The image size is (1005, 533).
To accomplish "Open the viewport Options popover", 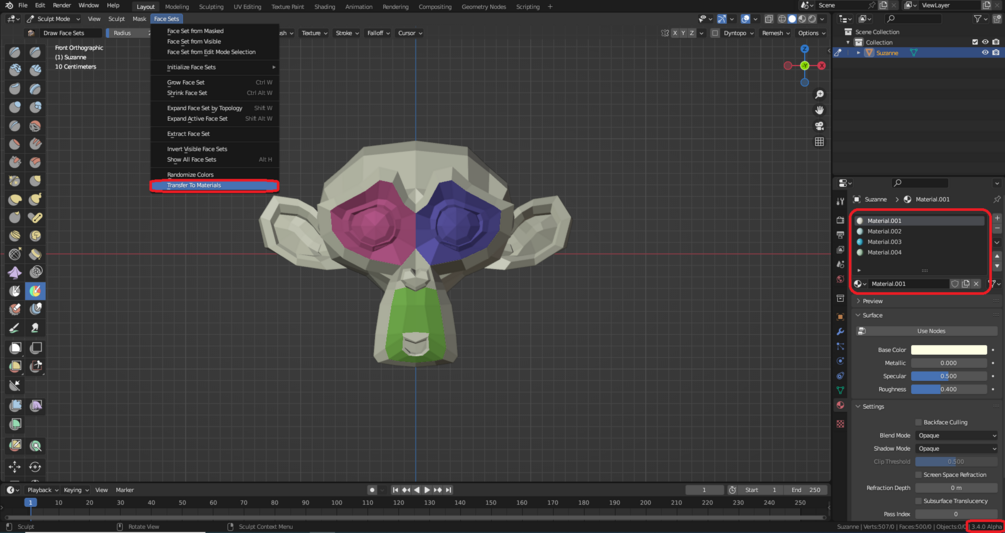I will pyautogui.click(x=811, y=33).
